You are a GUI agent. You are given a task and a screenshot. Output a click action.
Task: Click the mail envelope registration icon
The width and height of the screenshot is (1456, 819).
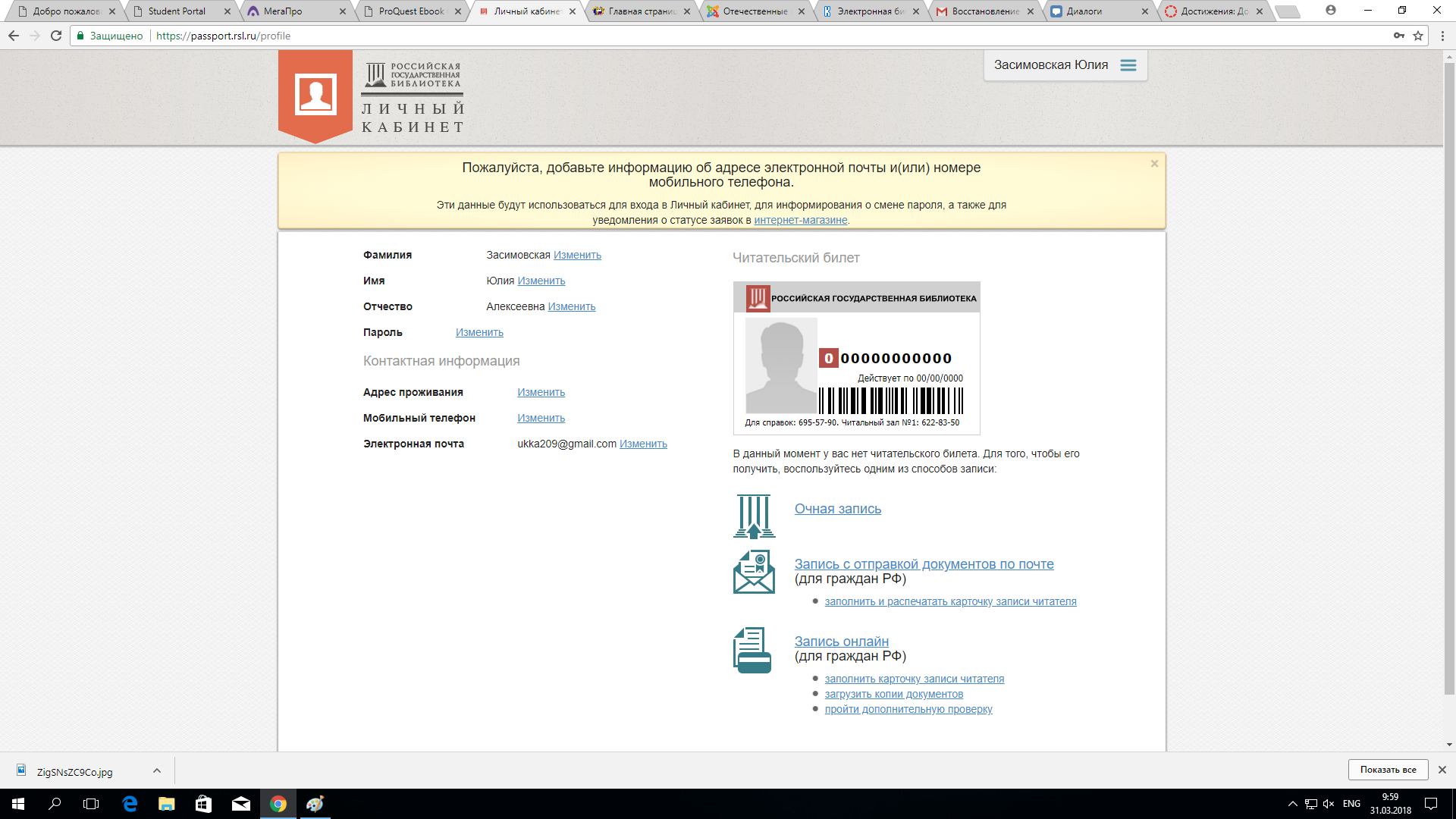tap(754, 572)
